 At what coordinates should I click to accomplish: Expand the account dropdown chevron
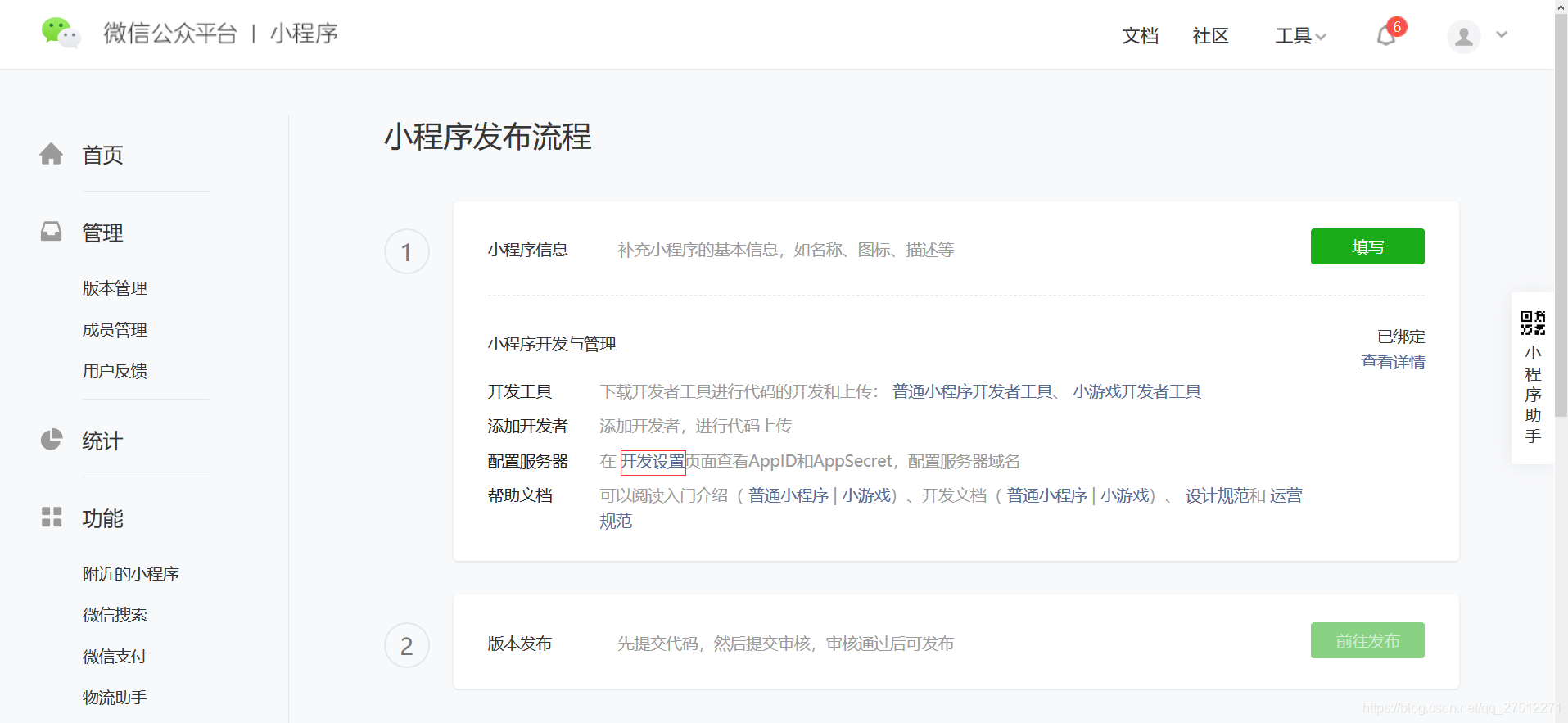[1502, 34]
